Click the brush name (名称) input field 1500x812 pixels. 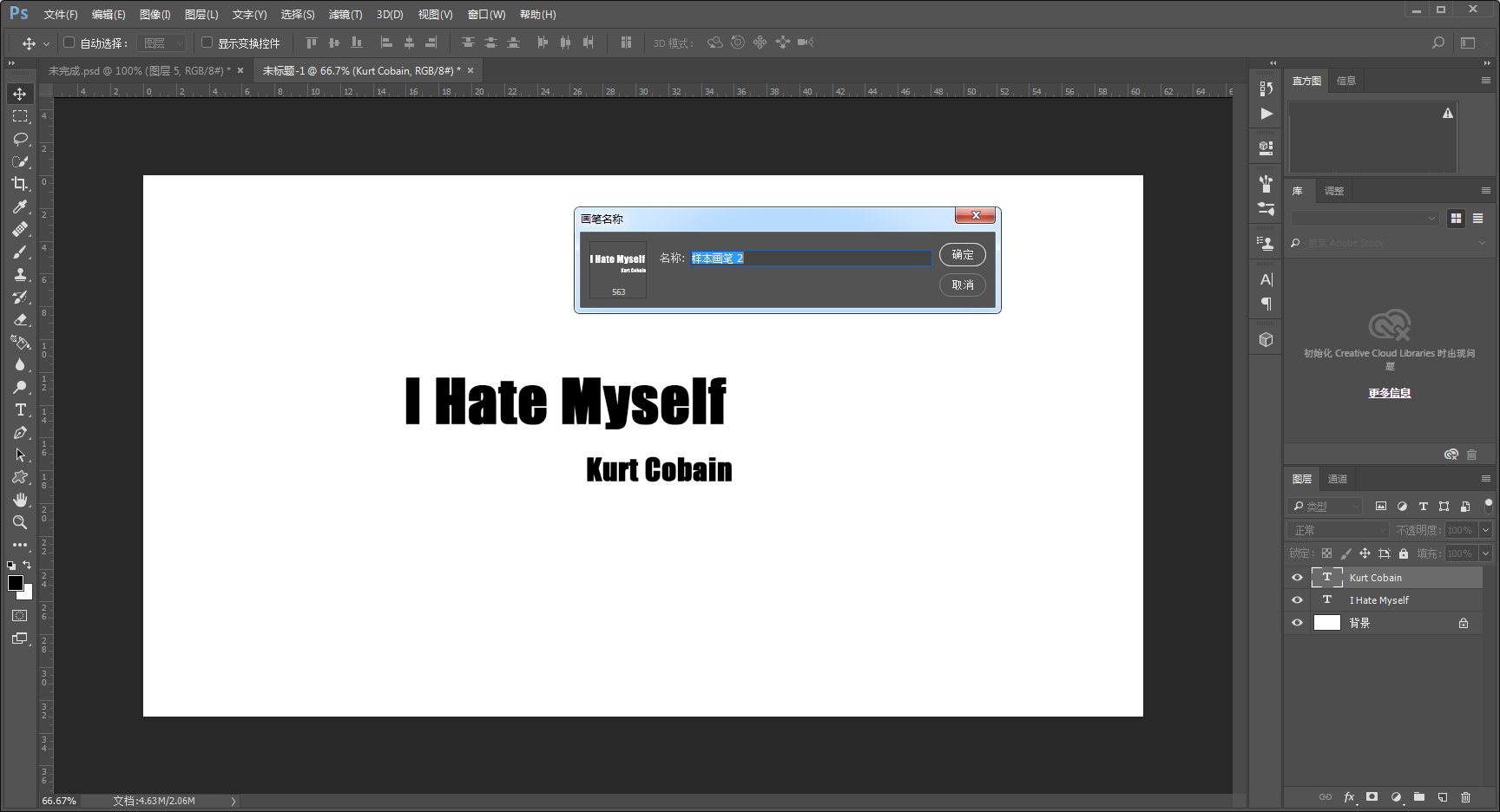point(811,258)
